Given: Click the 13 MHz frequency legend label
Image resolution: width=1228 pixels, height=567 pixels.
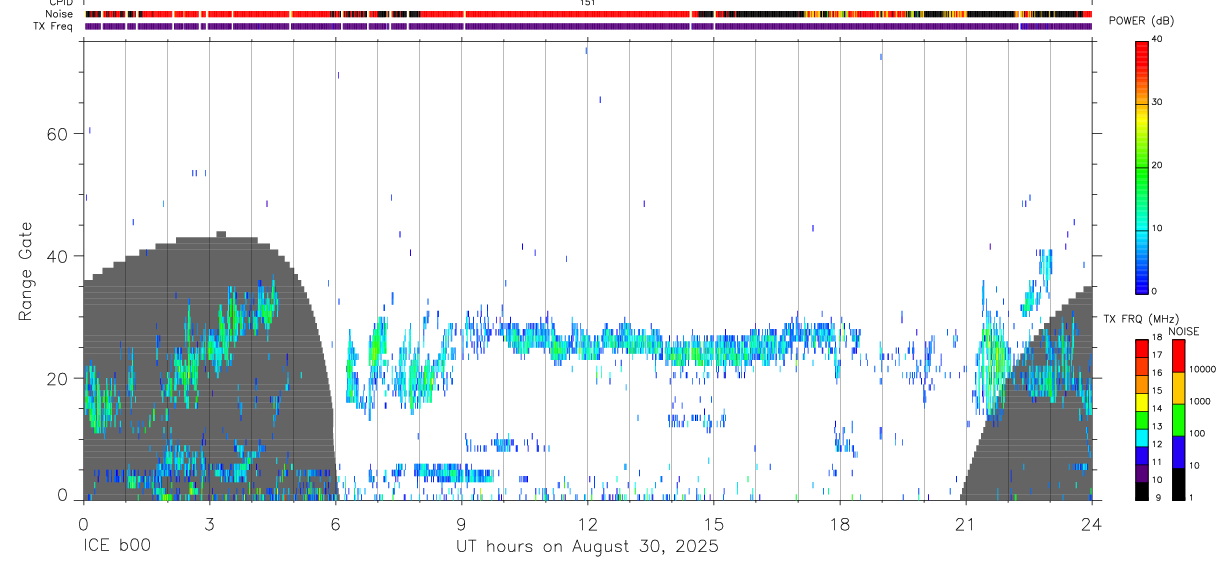Looking at the screenshot, I should 1157,428.
